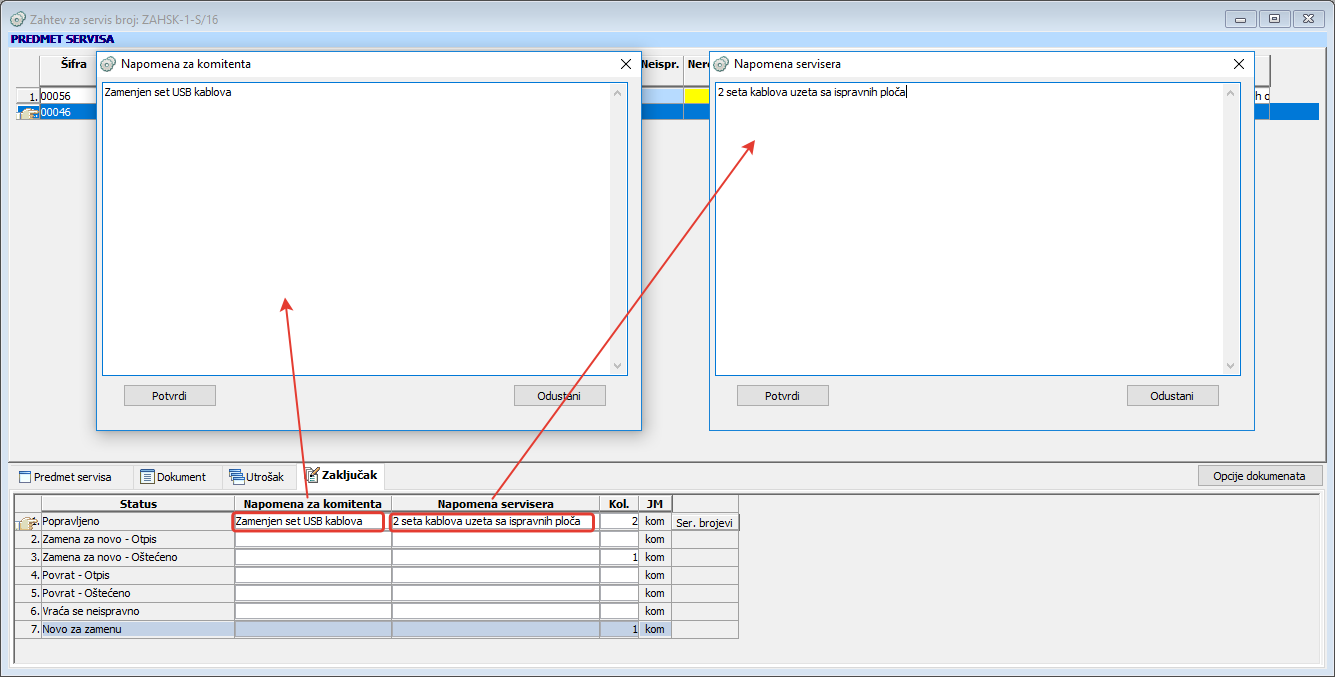Viewport: 1335px width, 677px height.
Task: Click the app icon in main window title bar
Action: (x=17, y=18)
